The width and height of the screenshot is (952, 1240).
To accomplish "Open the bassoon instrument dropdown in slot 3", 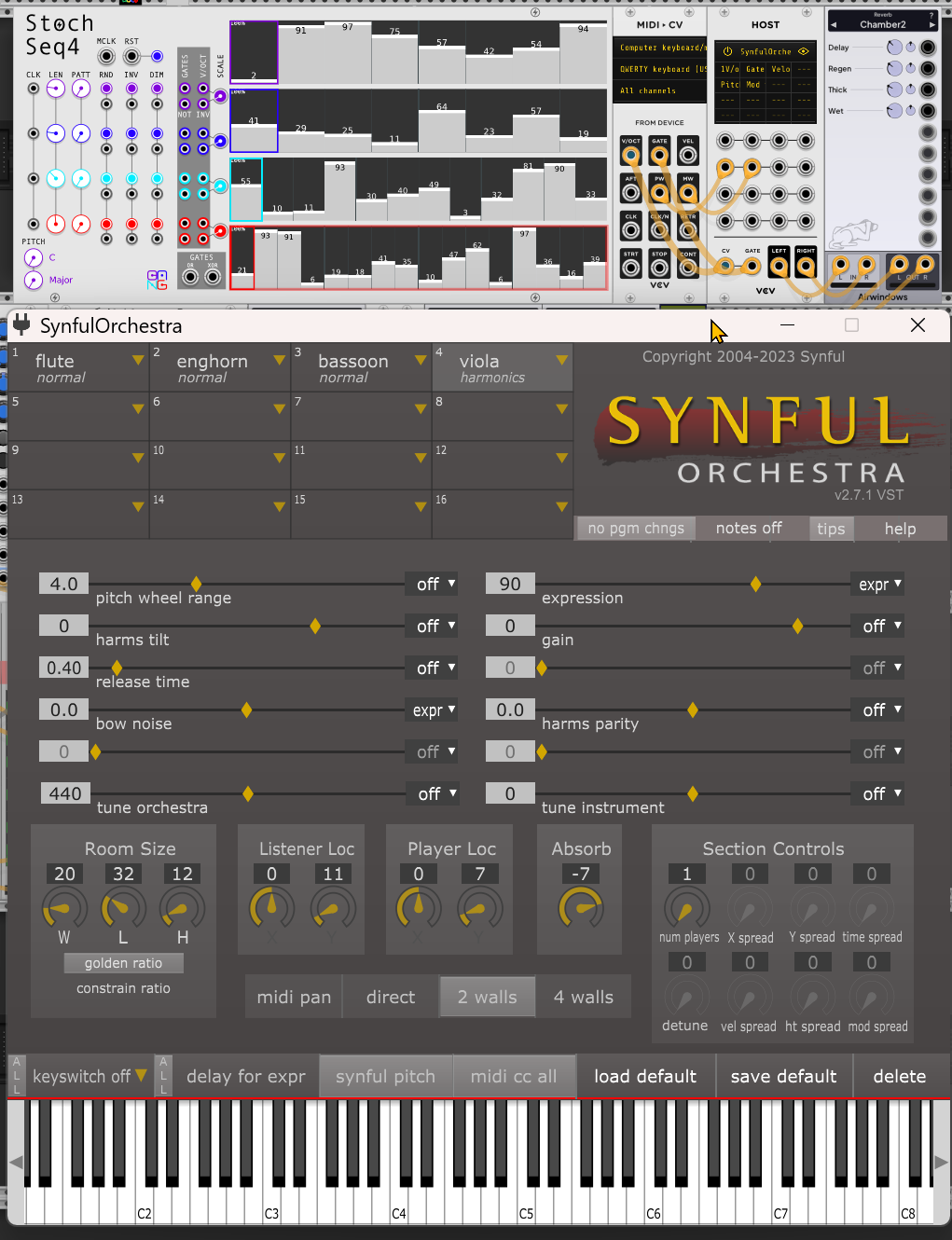I will (421, 360).
